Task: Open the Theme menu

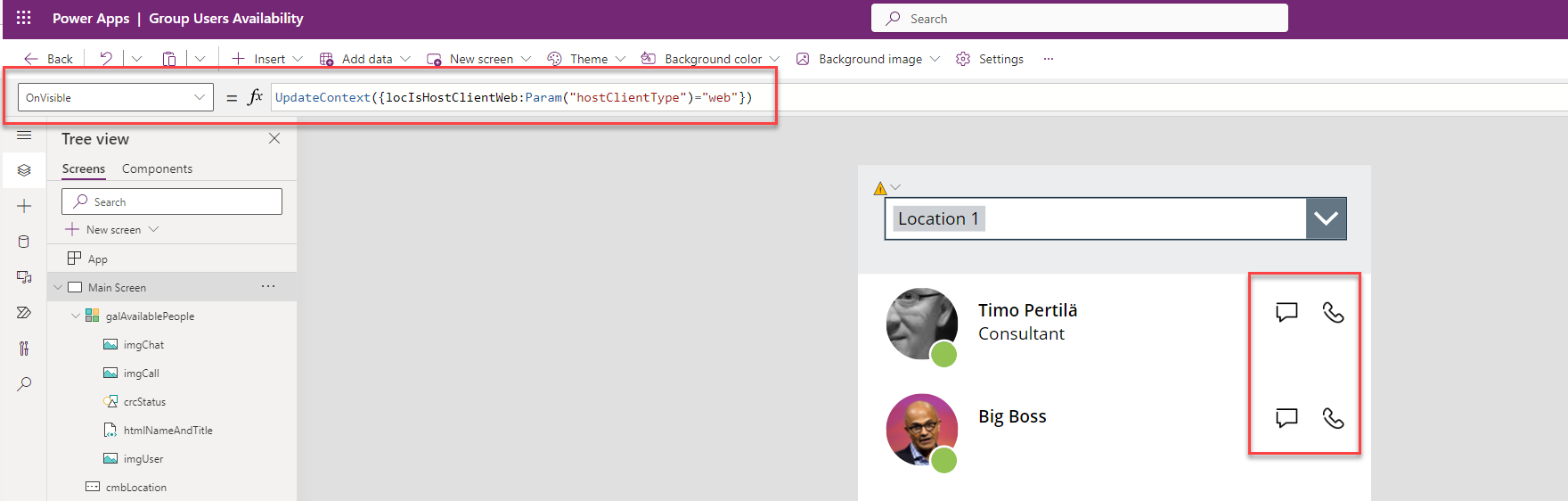Action: pos(587,59)
